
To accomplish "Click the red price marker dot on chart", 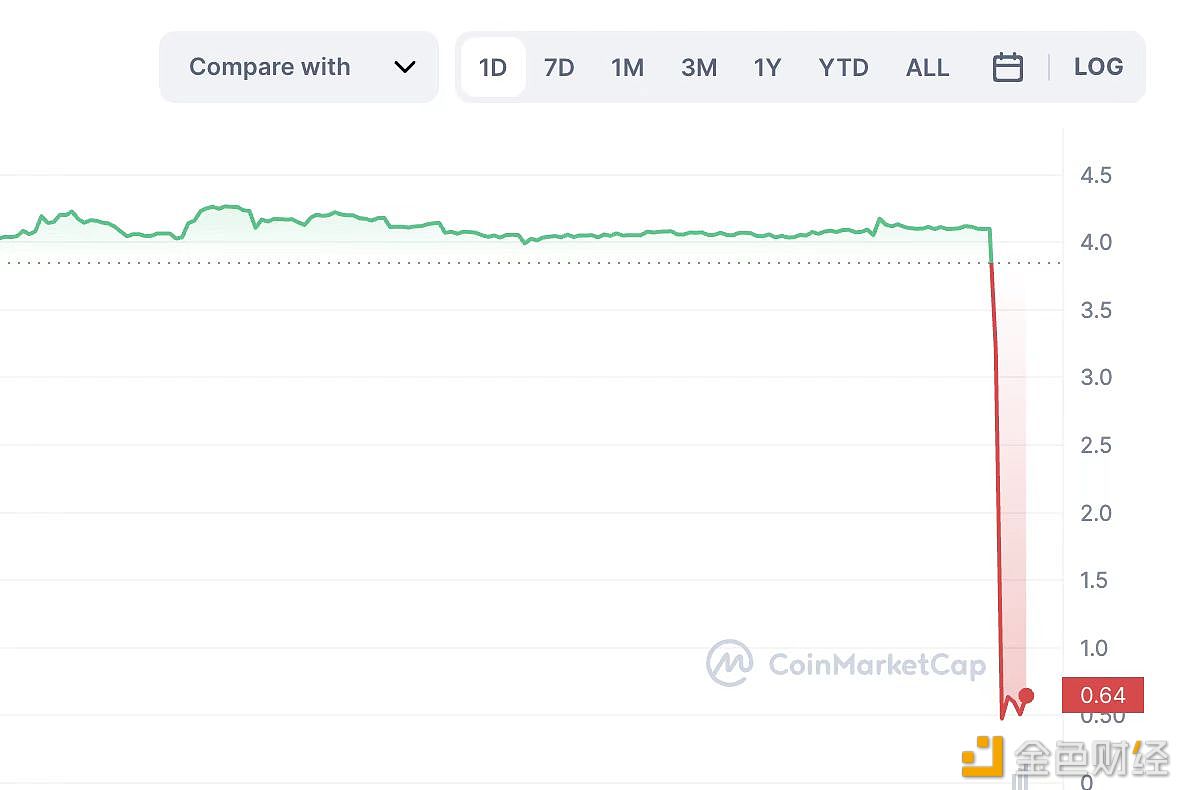I will 1025,697.
